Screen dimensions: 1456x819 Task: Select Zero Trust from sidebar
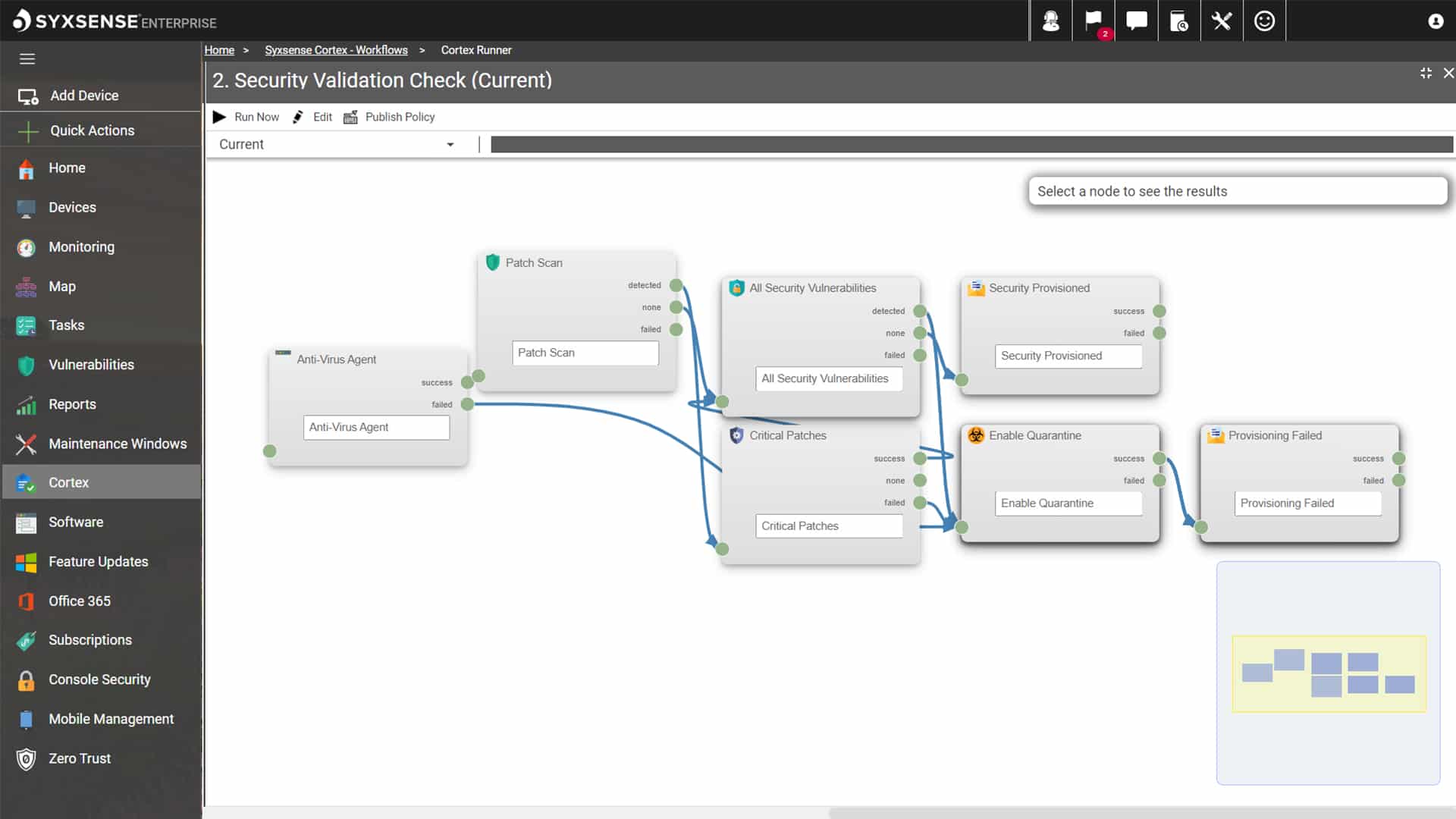click(79, 758)
